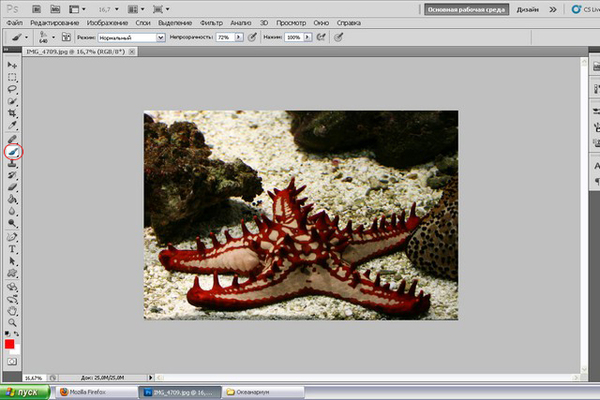Select the Type (T) tool
This screenshot has height=400, width=600.
12,248
